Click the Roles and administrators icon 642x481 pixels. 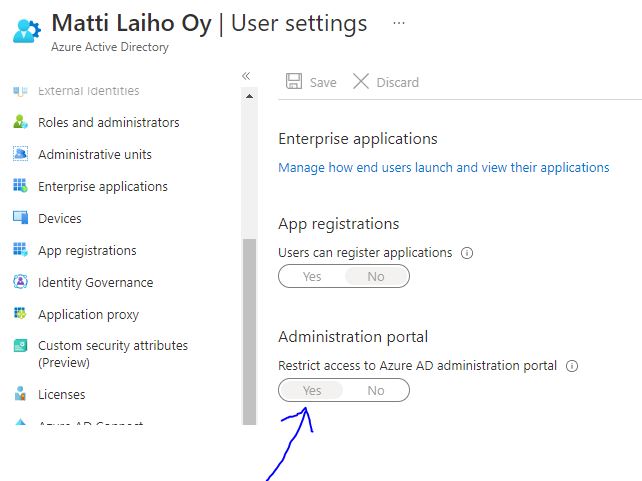(20, 122)
